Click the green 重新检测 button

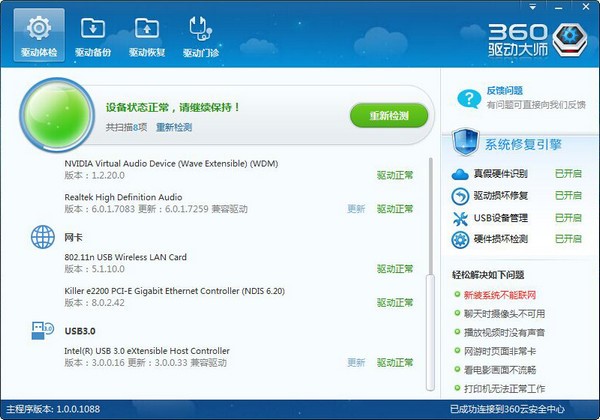pyautogui.click(x=388, y=115)
